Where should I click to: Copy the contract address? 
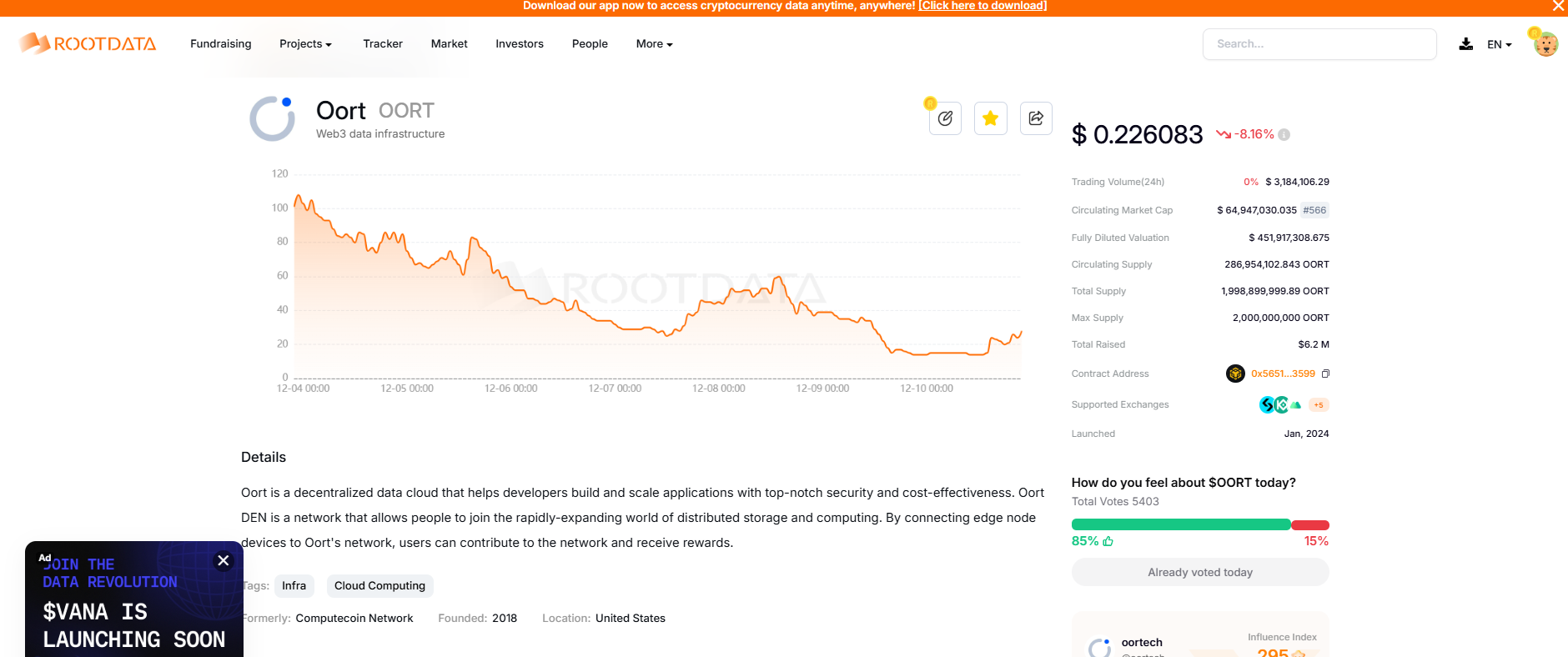1325,374
